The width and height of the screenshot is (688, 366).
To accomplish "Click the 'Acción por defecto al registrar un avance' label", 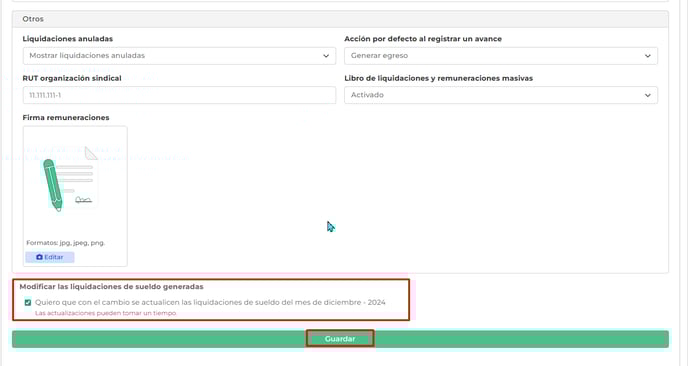I will pos(423,39).
